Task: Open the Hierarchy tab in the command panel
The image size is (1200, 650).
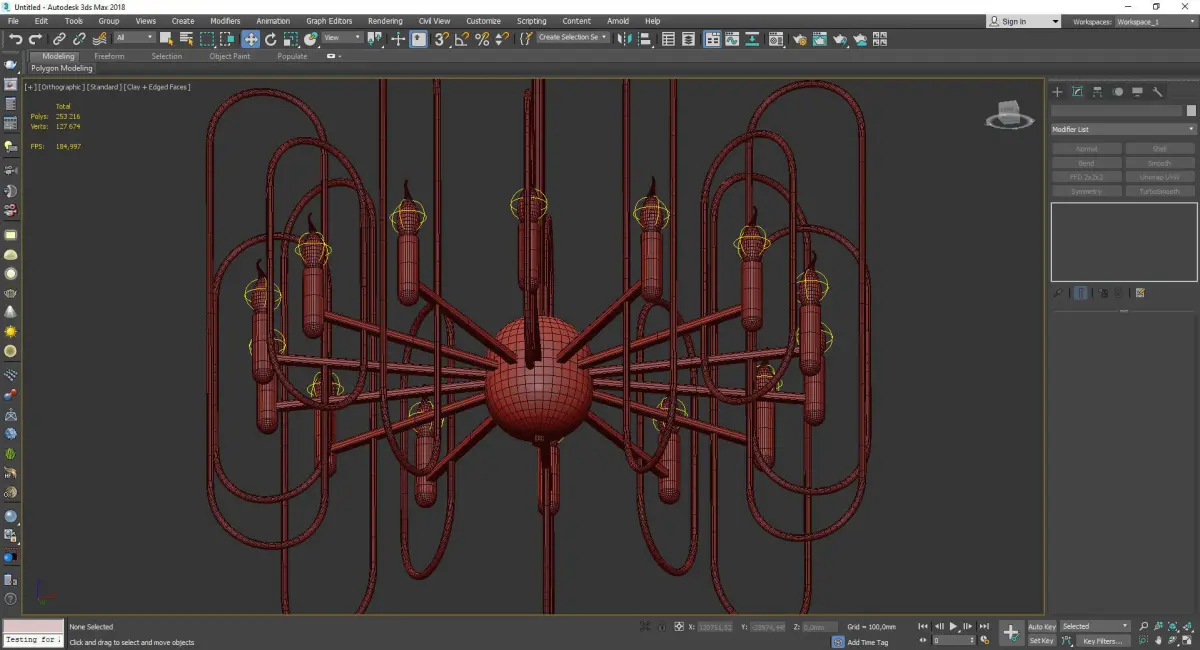Action: tap(1097, 92)
